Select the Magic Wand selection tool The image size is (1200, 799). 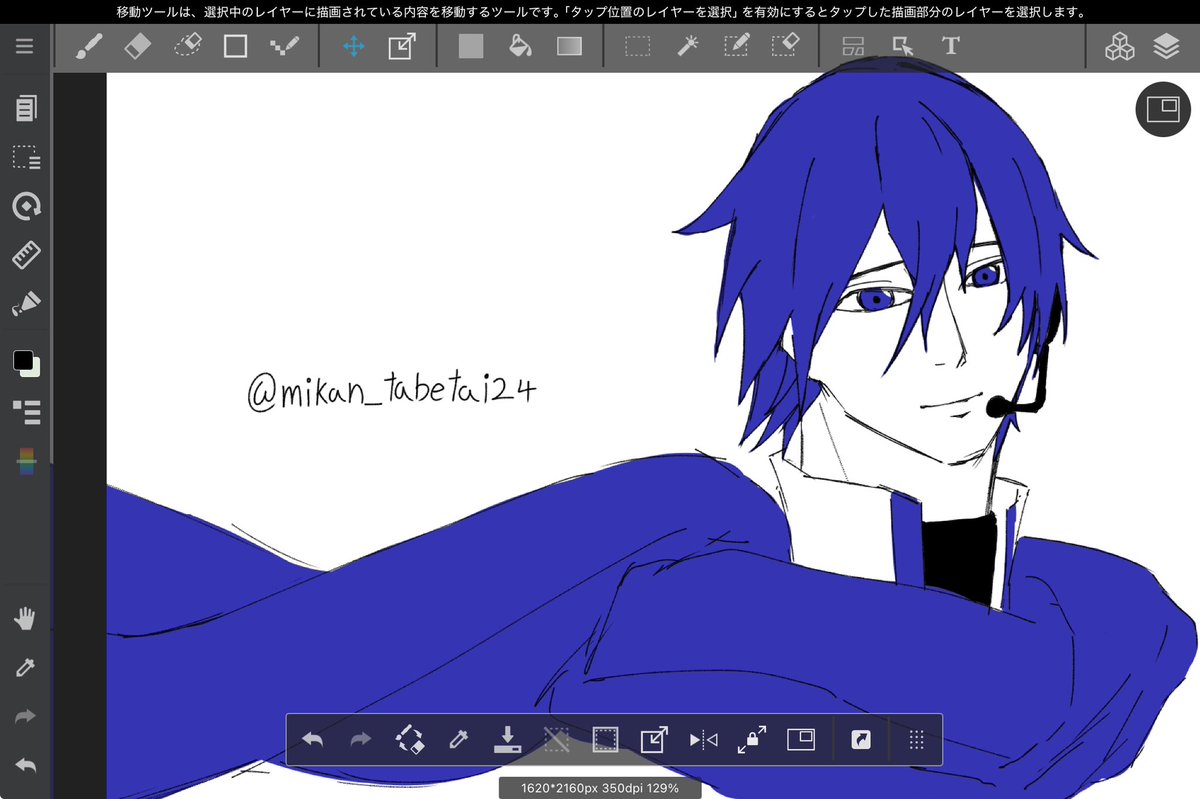[687, 45]
